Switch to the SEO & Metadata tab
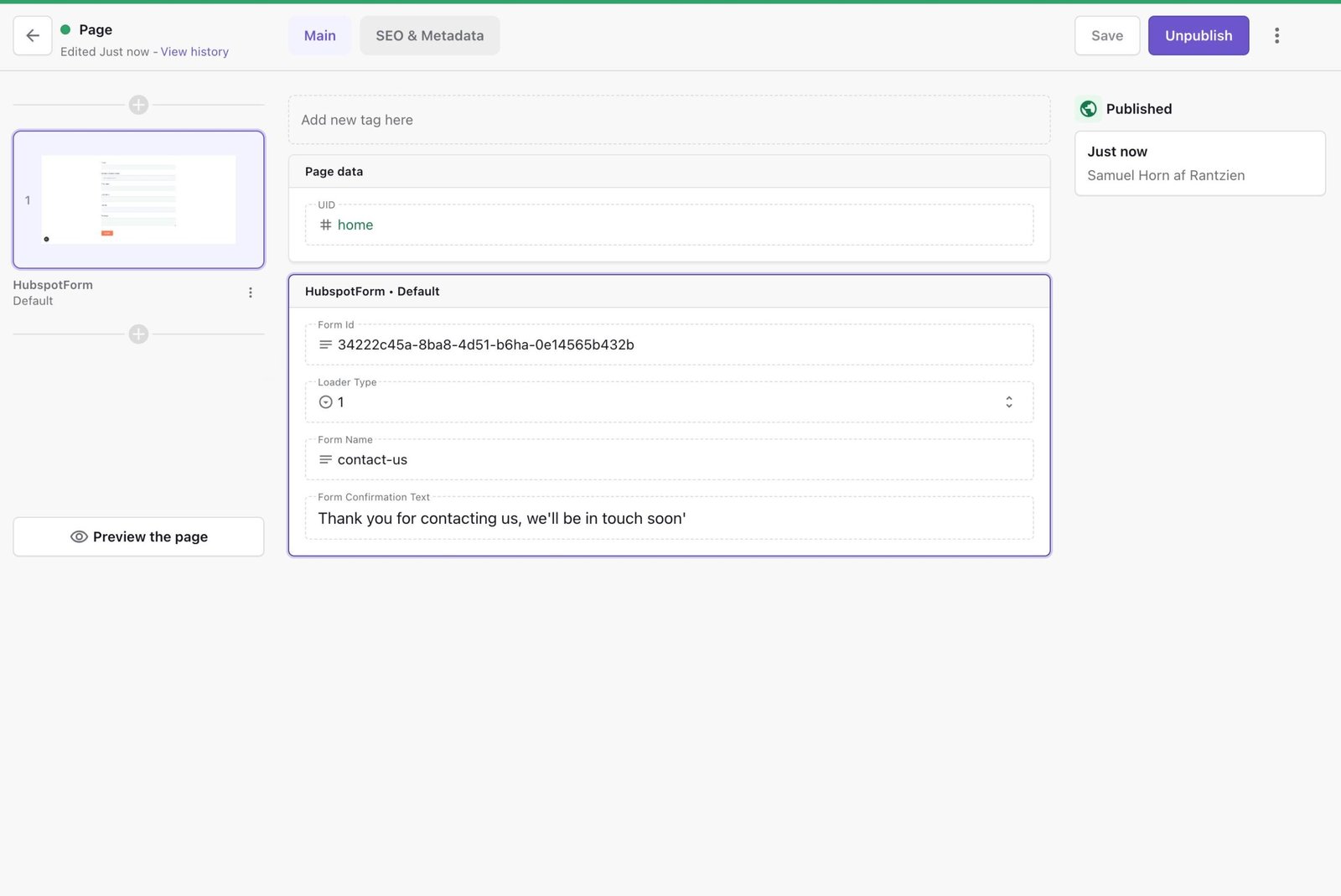Image resolution: width=1341 pixels, height=896 pixels. [x=429, y=35]
